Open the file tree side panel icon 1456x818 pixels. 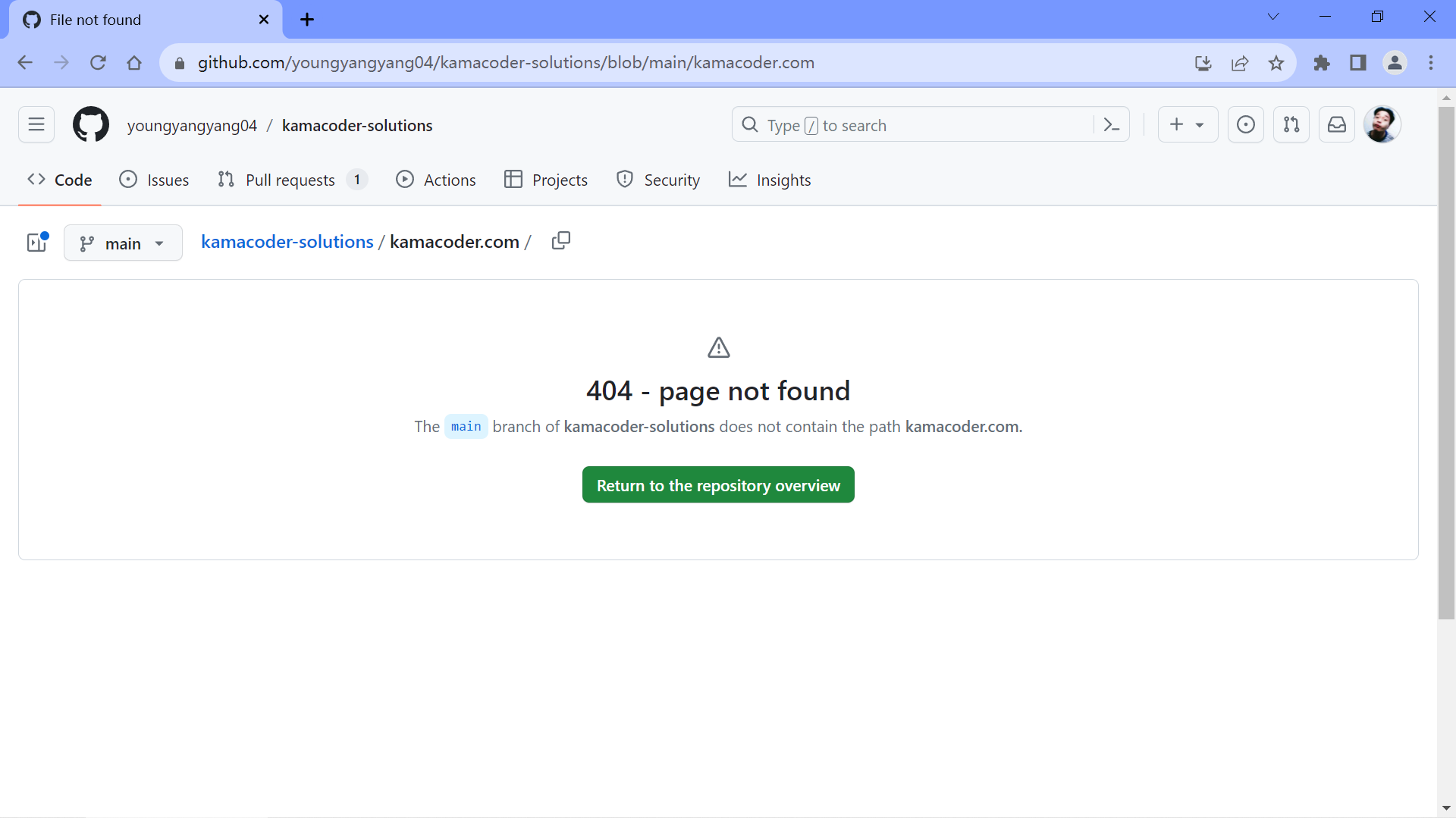click(35, 243)
